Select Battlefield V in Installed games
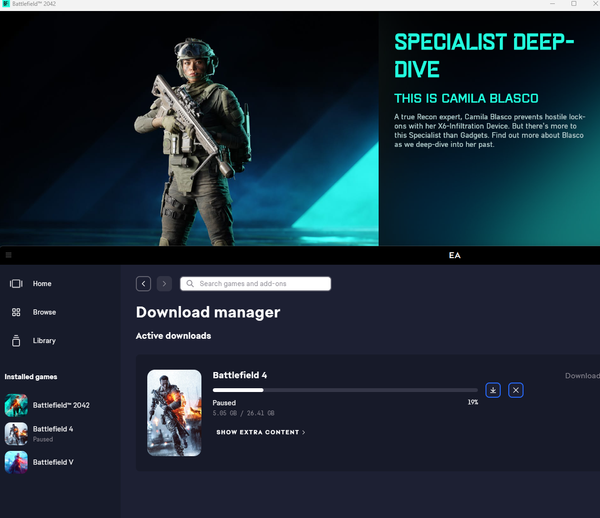Screen dimensions: 600x518 point(39,462)
